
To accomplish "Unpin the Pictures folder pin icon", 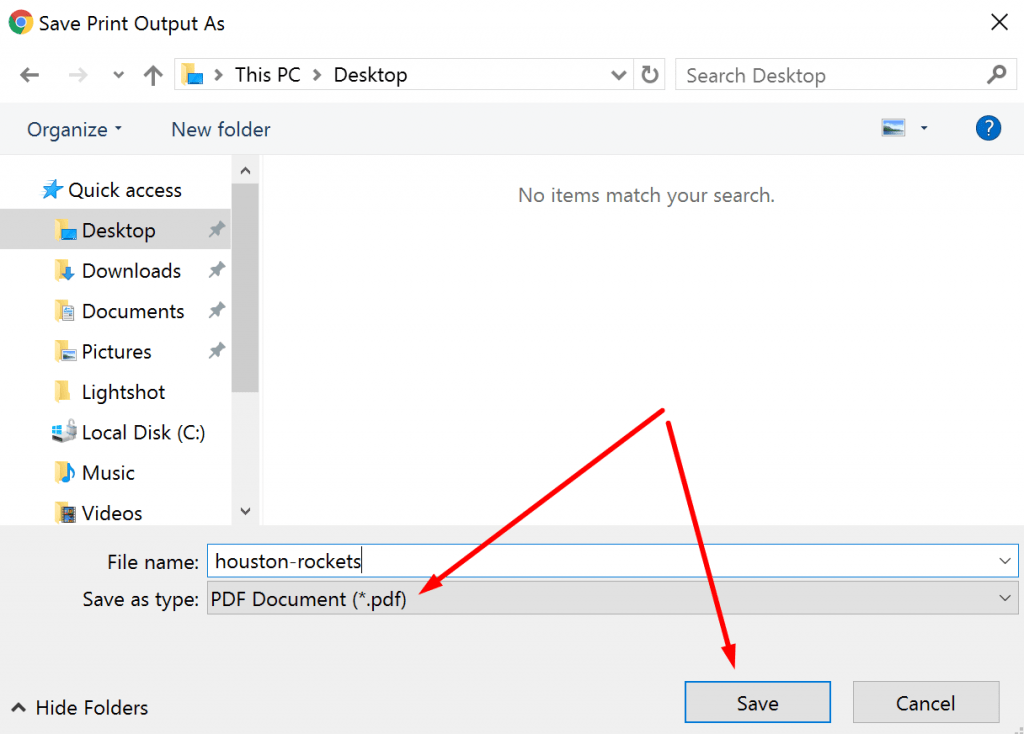I will [x=217, y=351].
